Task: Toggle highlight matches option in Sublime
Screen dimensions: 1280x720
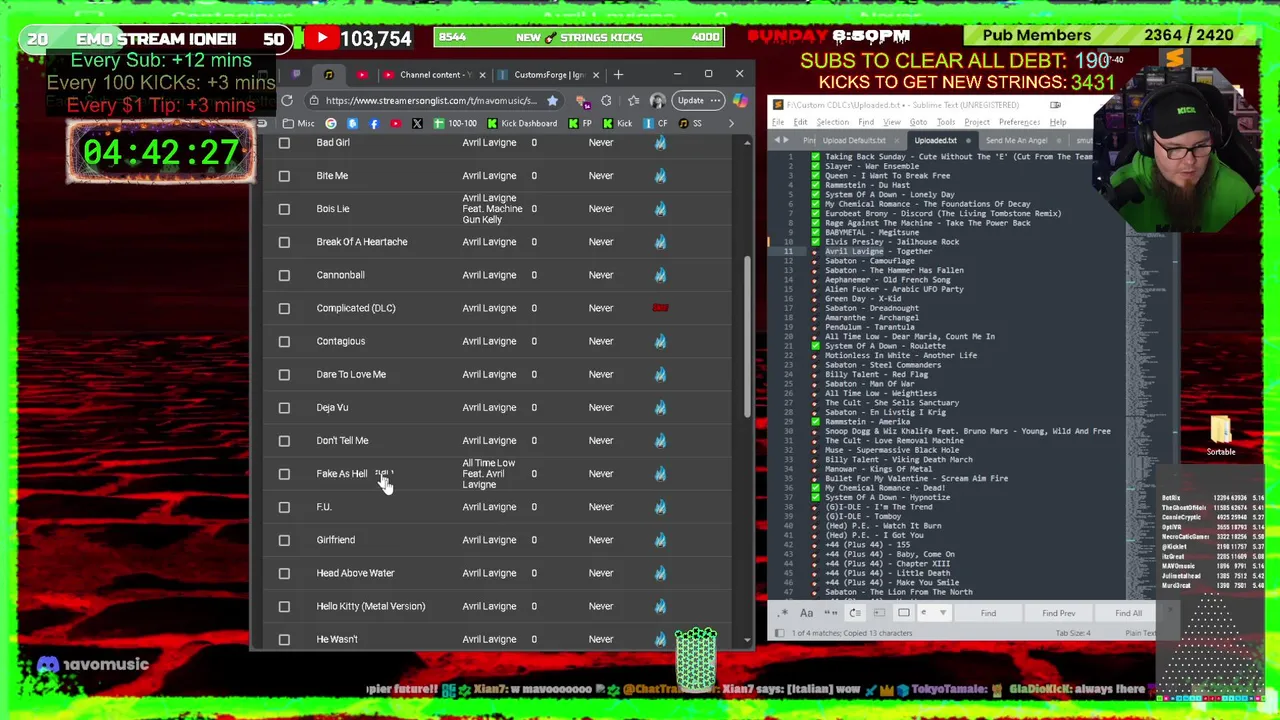Action: click(x=904, y=613)
